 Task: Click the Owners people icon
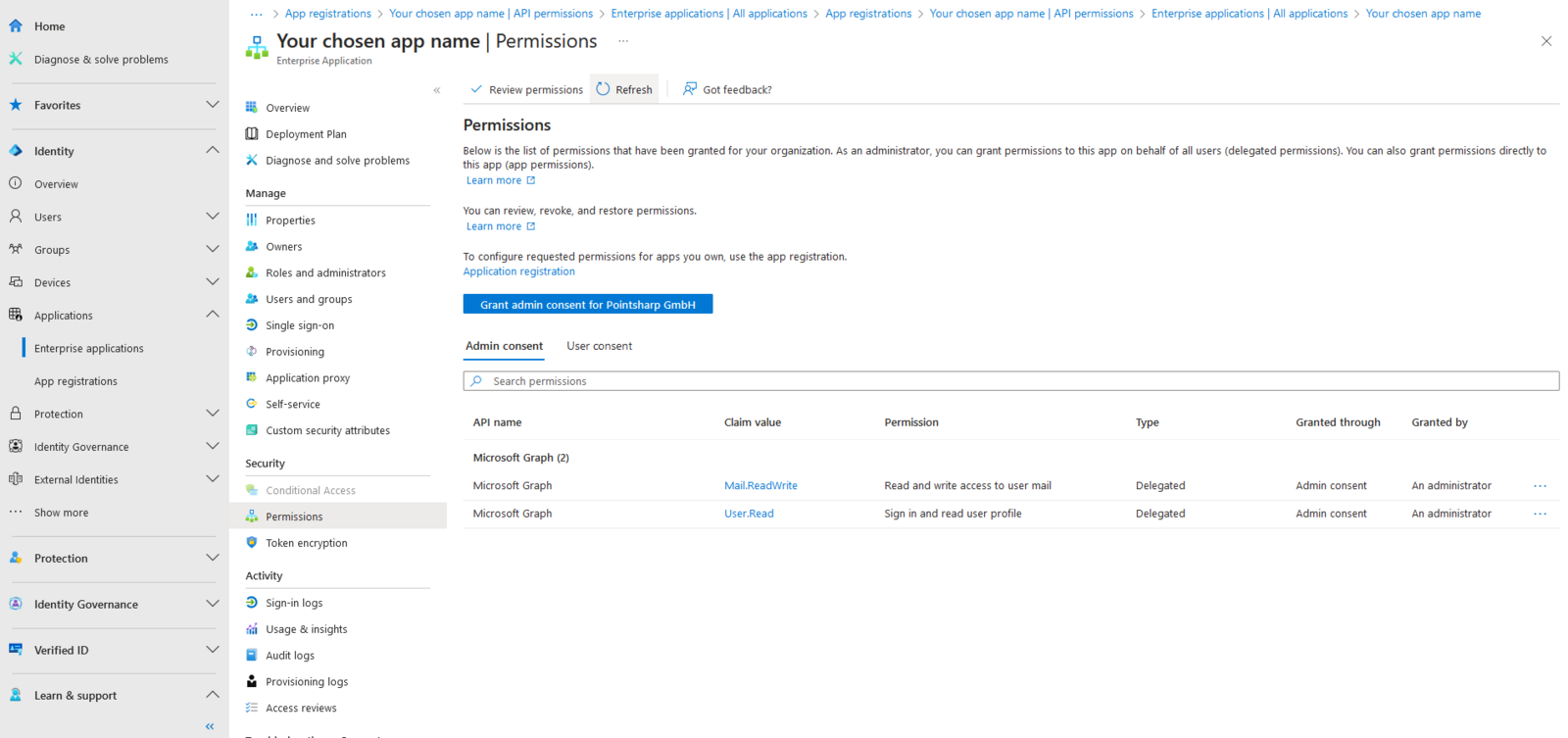point(252,247)
